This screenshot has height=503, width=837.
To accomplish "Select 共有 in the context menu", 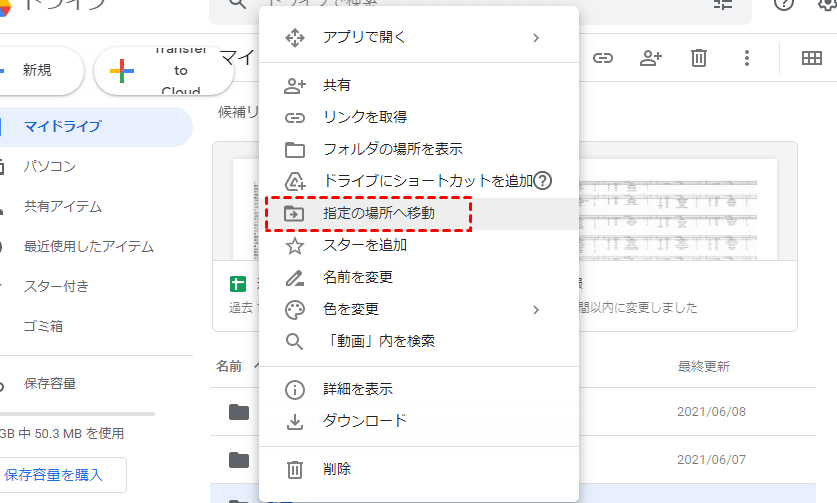I will 419,85.
